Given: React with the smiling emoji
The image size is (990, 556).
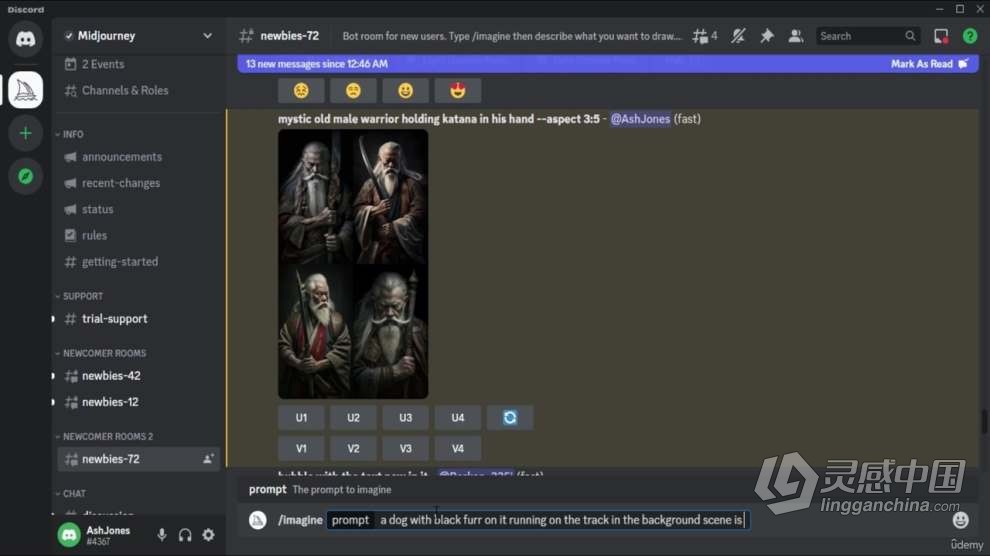Looking at the screenshot, I should pyautogui.click(x=405, y=91).
